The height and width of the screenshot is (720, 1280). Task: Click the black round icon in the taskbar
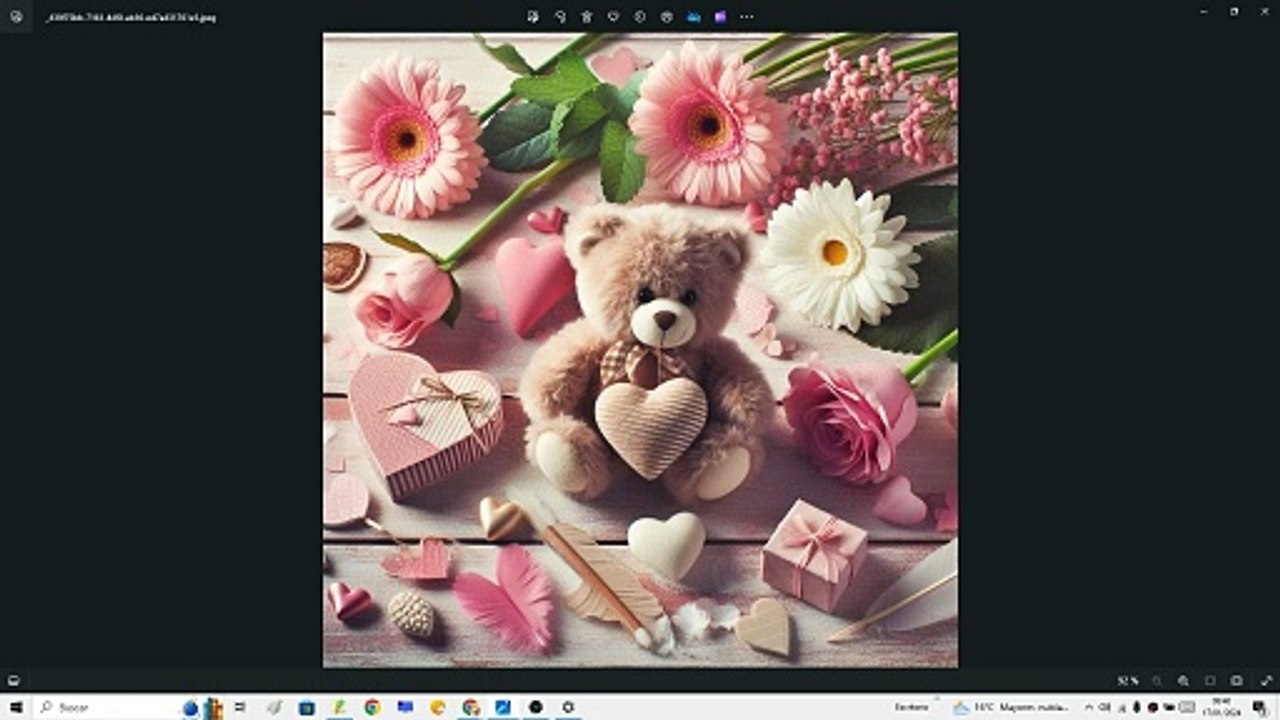coord(535,707)
